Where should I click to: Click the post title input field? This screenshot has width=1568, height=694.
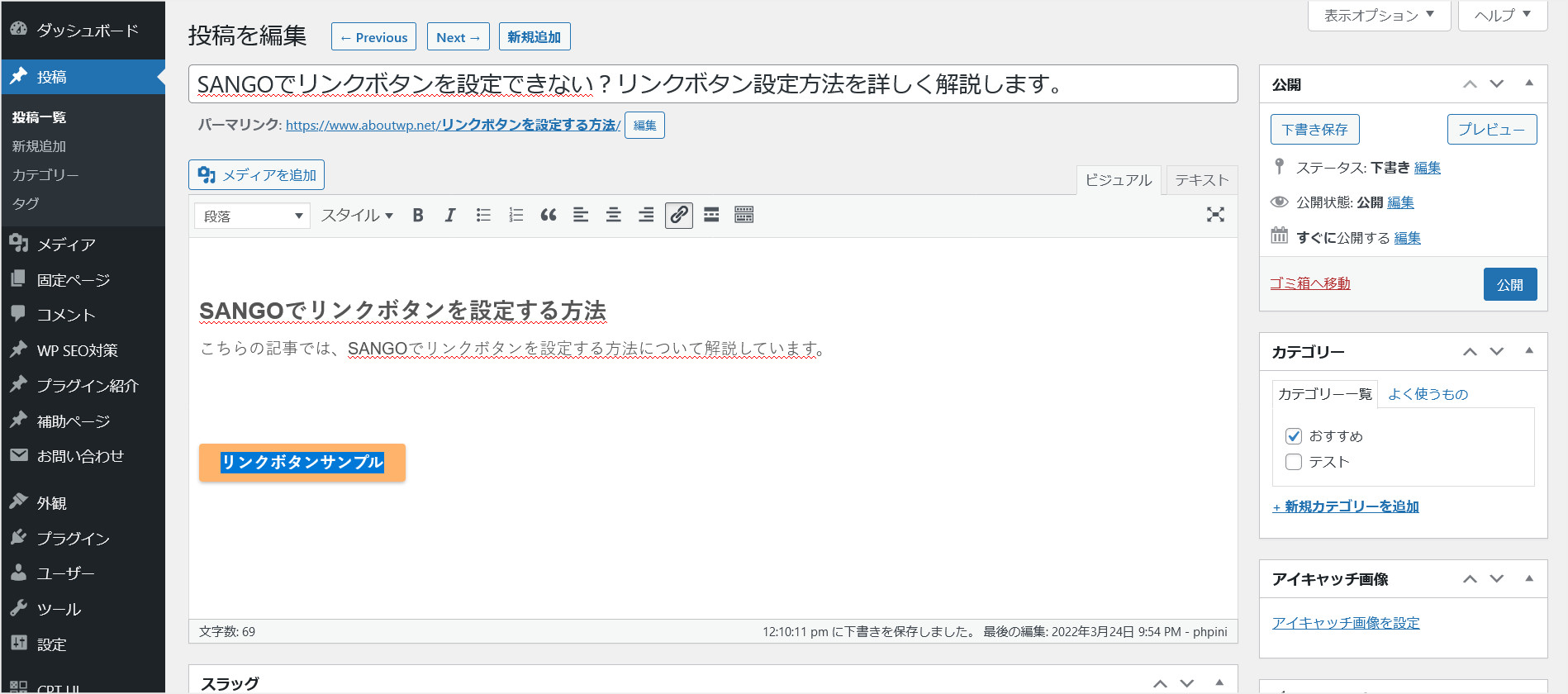712,84
